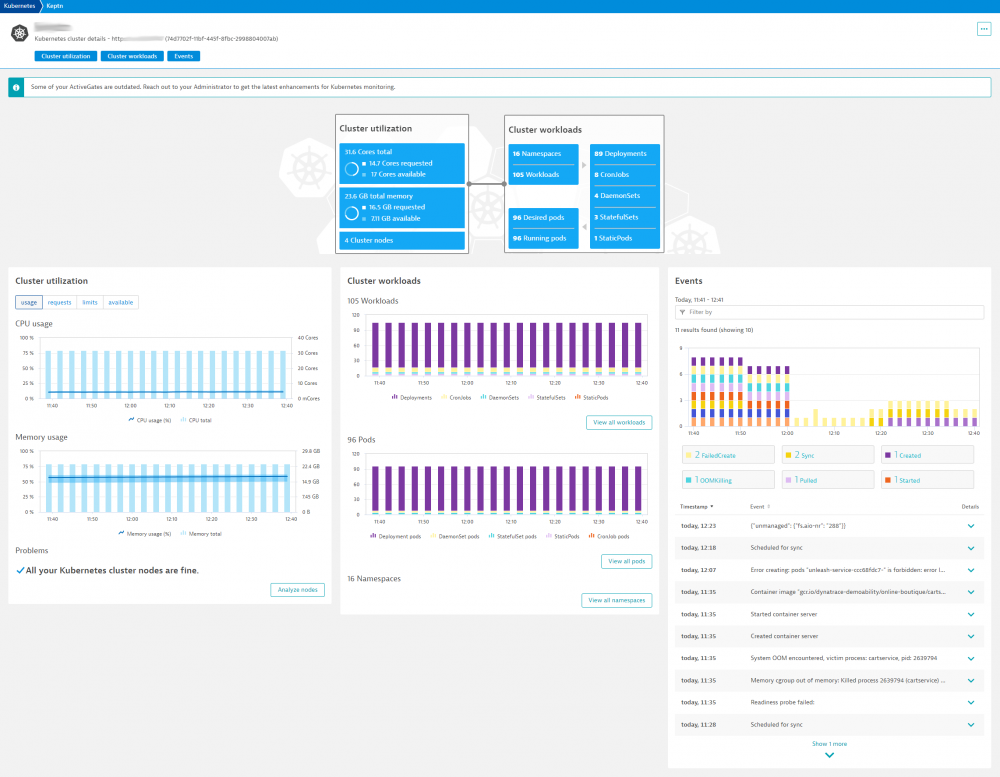Expand the System OOM encountered event details

click(x=969, y=658)
